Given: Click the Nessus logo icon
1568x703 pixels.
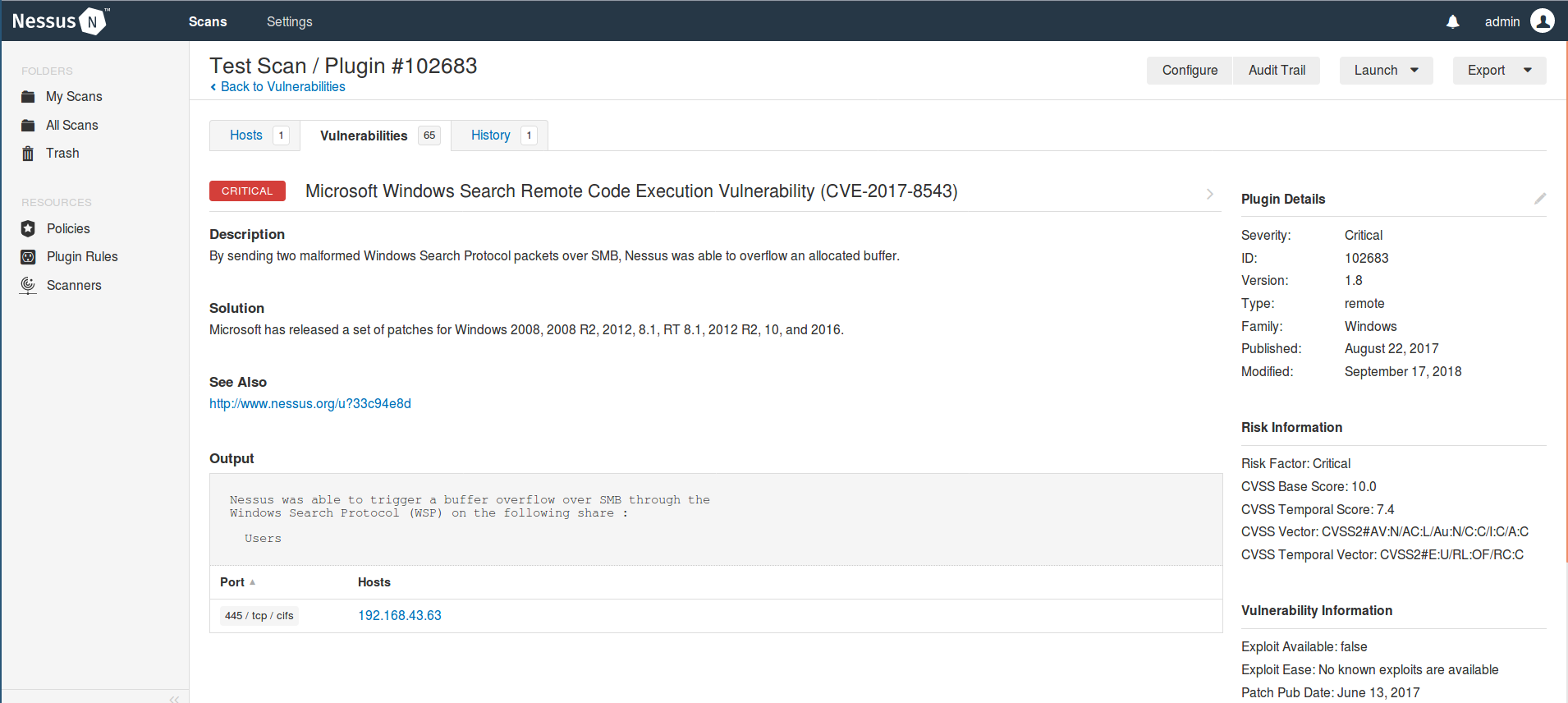Looking at the screenshot, I should point(93,21).
